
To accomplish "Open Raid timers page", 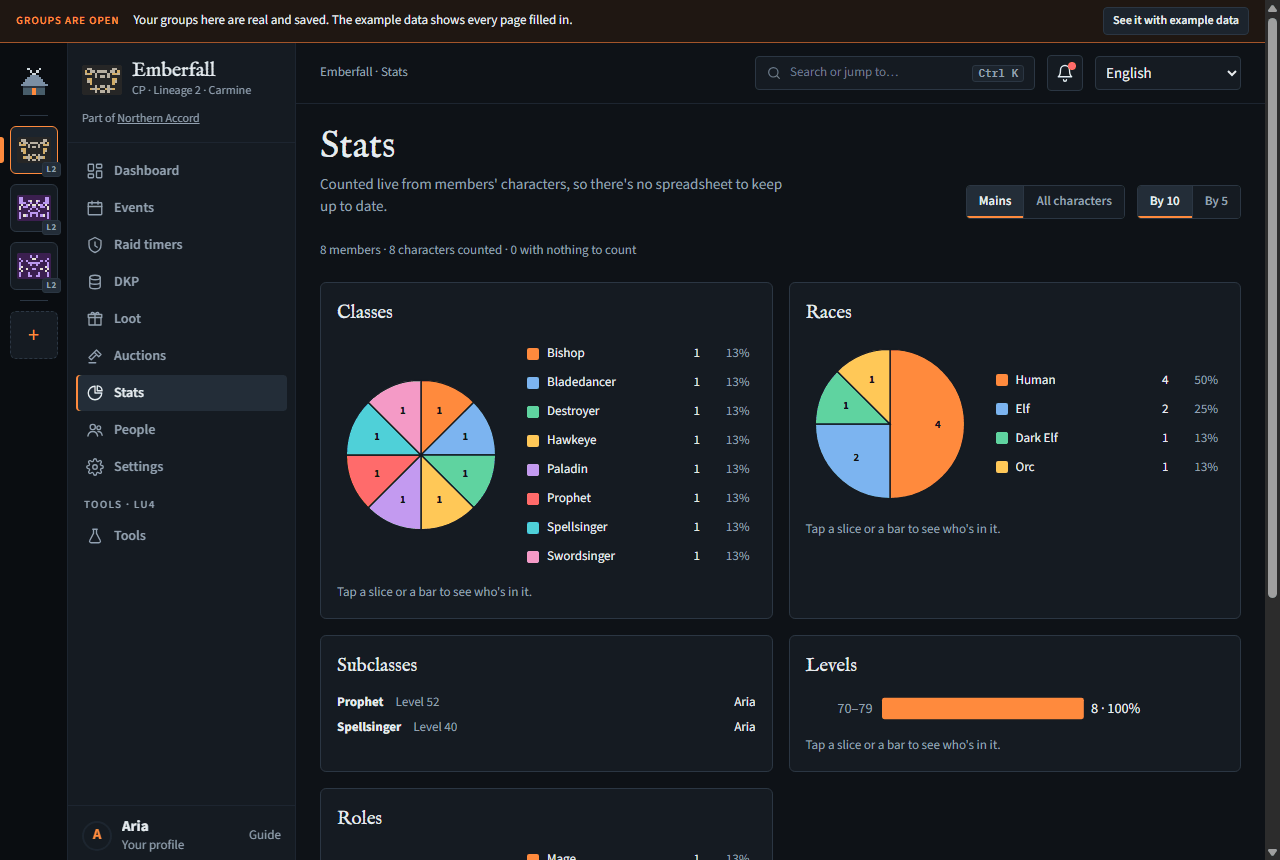I will 181,245.
